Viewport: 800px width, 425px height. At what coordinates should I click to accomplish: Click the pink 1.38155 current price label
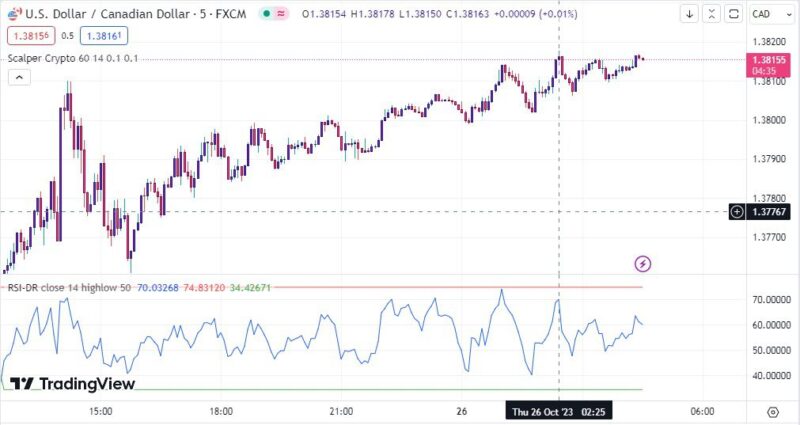[768, 65]
